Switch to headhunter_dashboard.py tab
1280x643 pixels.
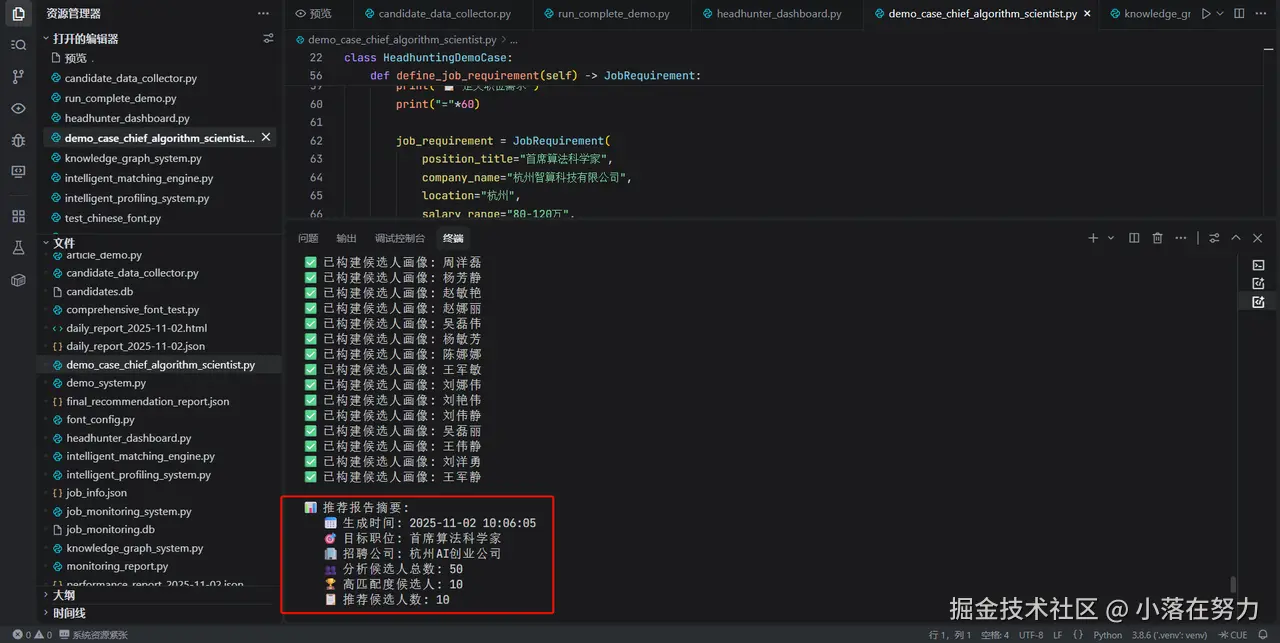[778, 14]
